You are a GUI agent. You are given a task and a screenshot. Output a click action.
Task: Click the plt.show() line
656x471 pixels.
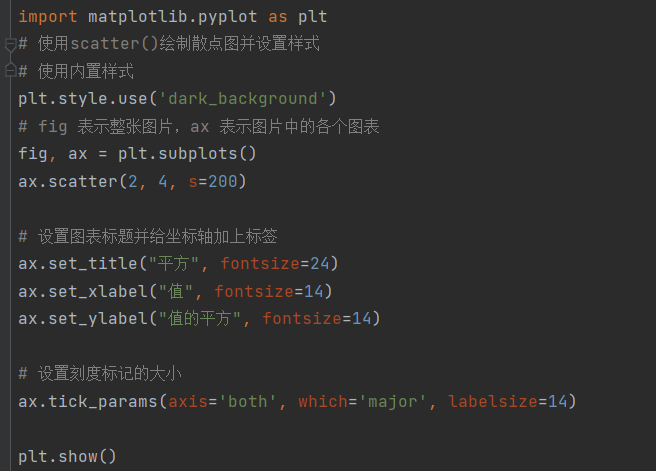pos(67,456)
